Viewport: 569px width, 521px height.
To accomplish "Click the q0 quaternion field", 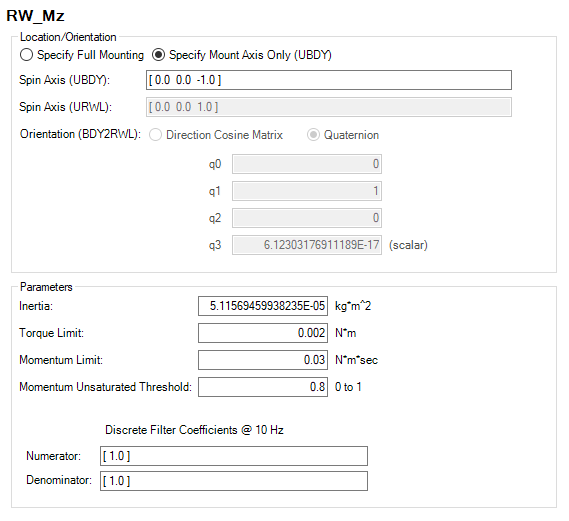I will 307,164.
